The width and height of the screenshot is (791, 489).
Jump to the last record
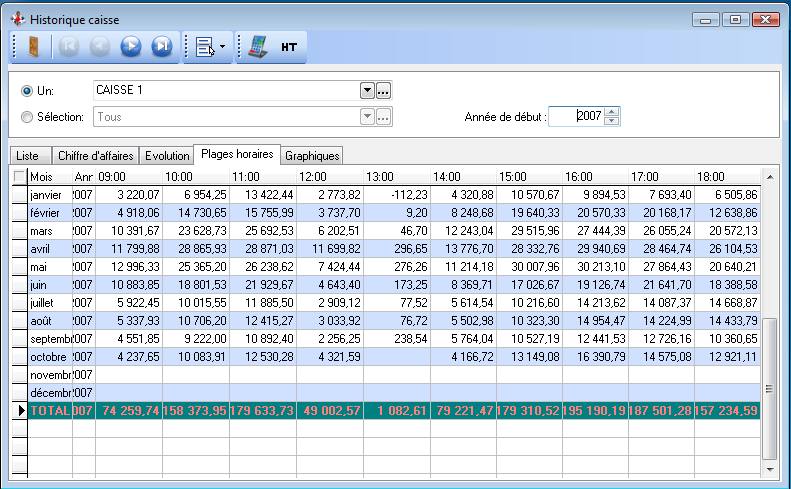pyautogui.click(x=161, y=46)
